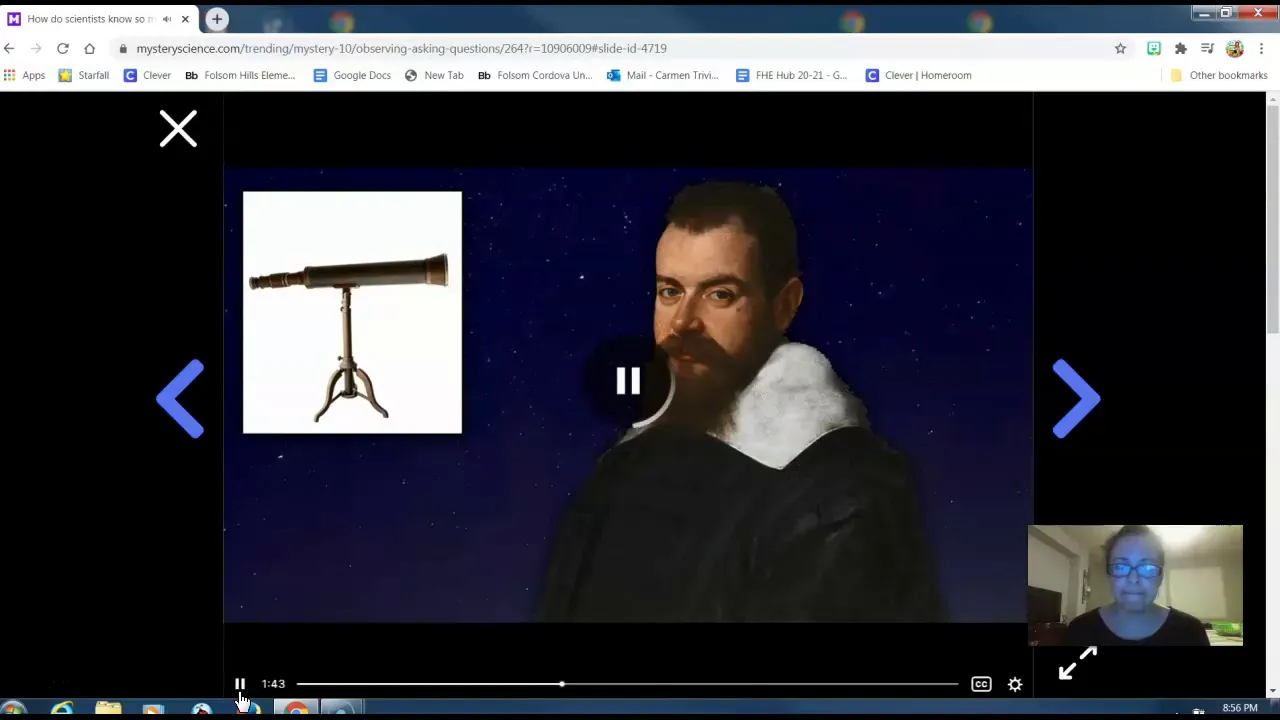Viewport: 1280px width, 720px height.
Task: Click the browser Back arrow
Action: coord(9,48)
